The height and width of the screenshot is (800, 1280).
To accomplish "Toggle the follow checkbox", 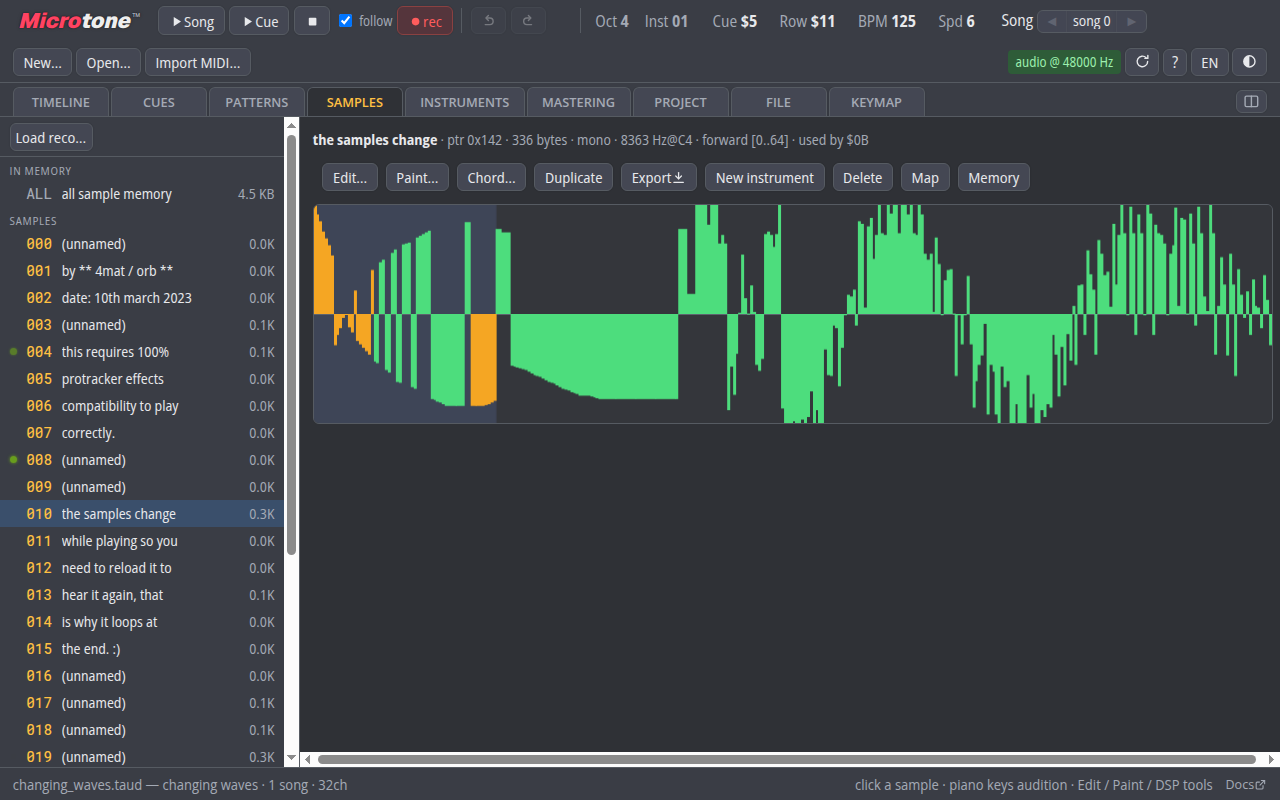I will point(346,21).
